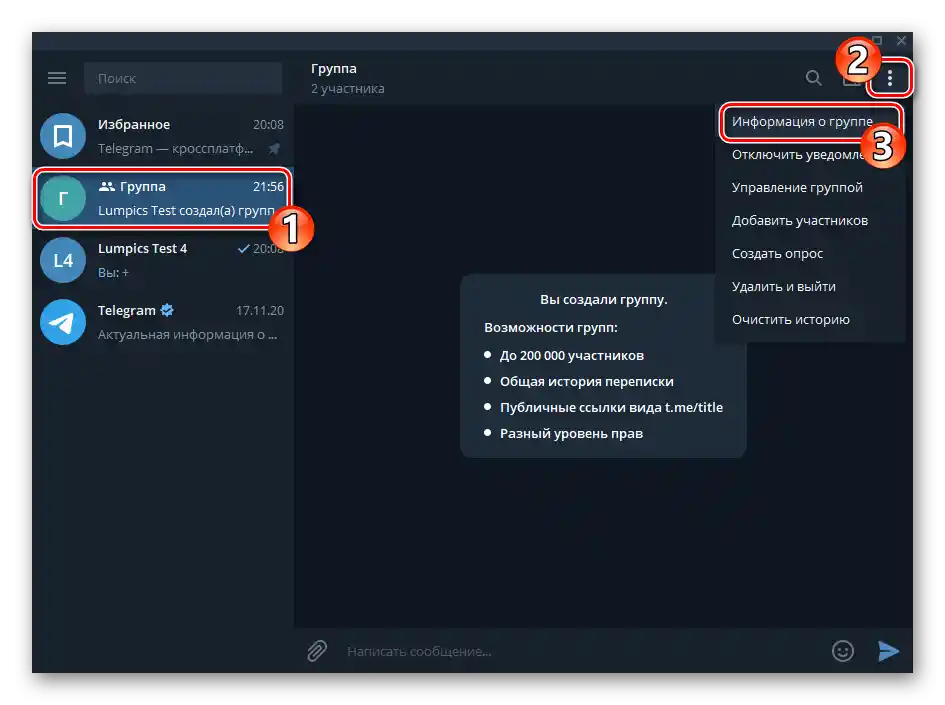
Task: Click the 2 участника subtitle
Action: tap(348, 89)
